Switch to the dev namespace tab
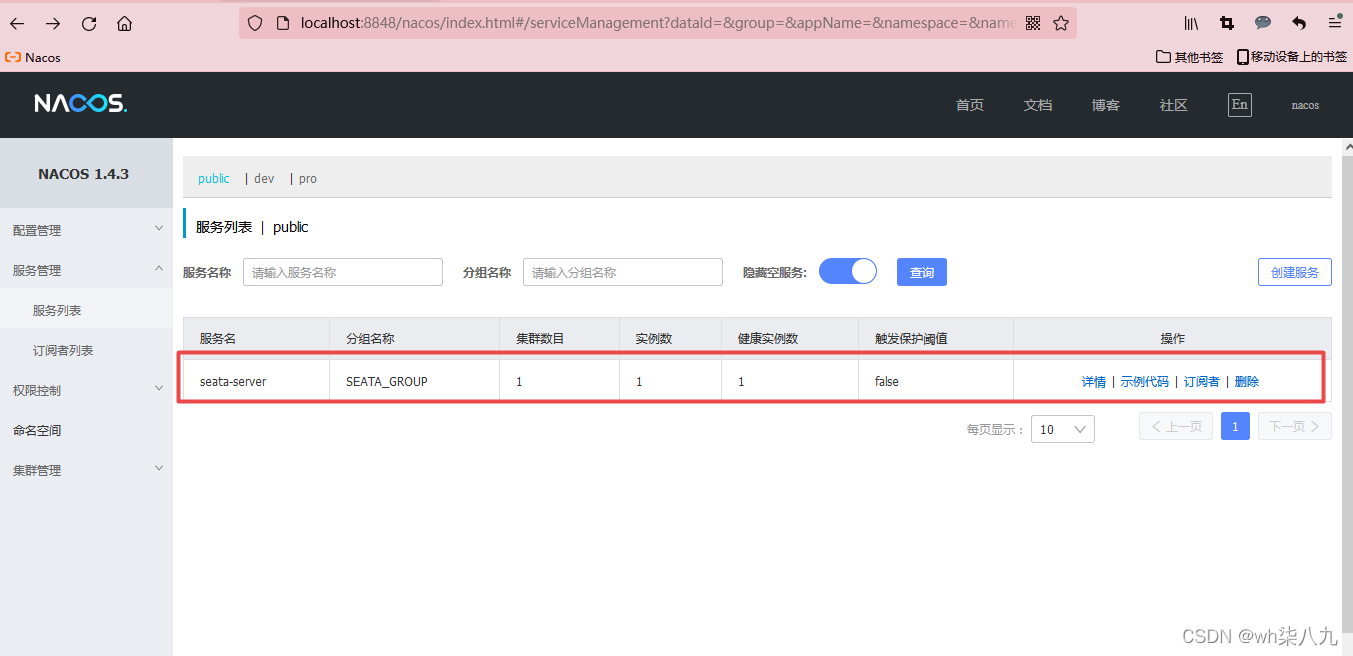The image size is (1353, 656). click(x=264, y=179)
